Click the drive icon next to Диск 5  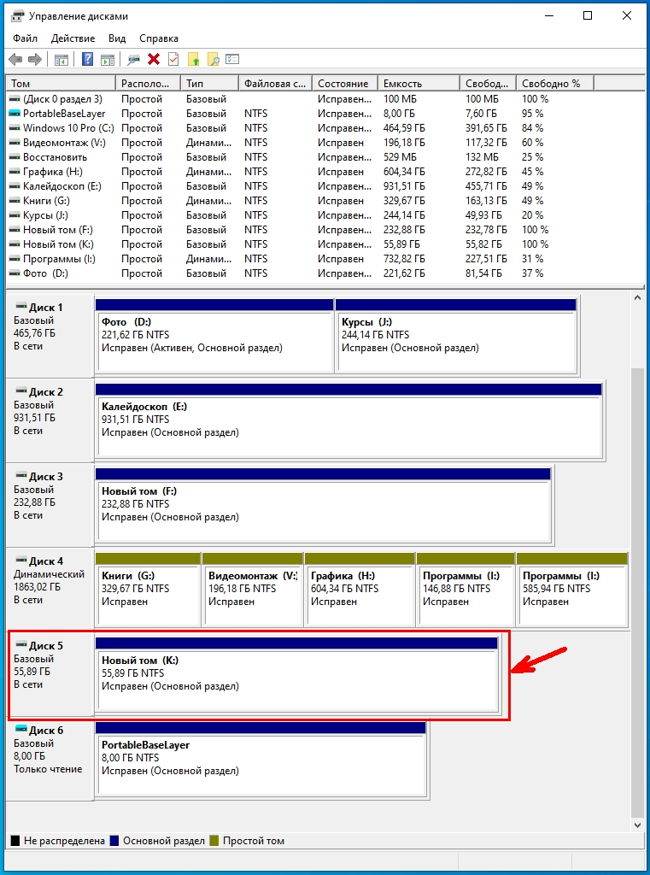pyautogui.click(x=21, y=645)
